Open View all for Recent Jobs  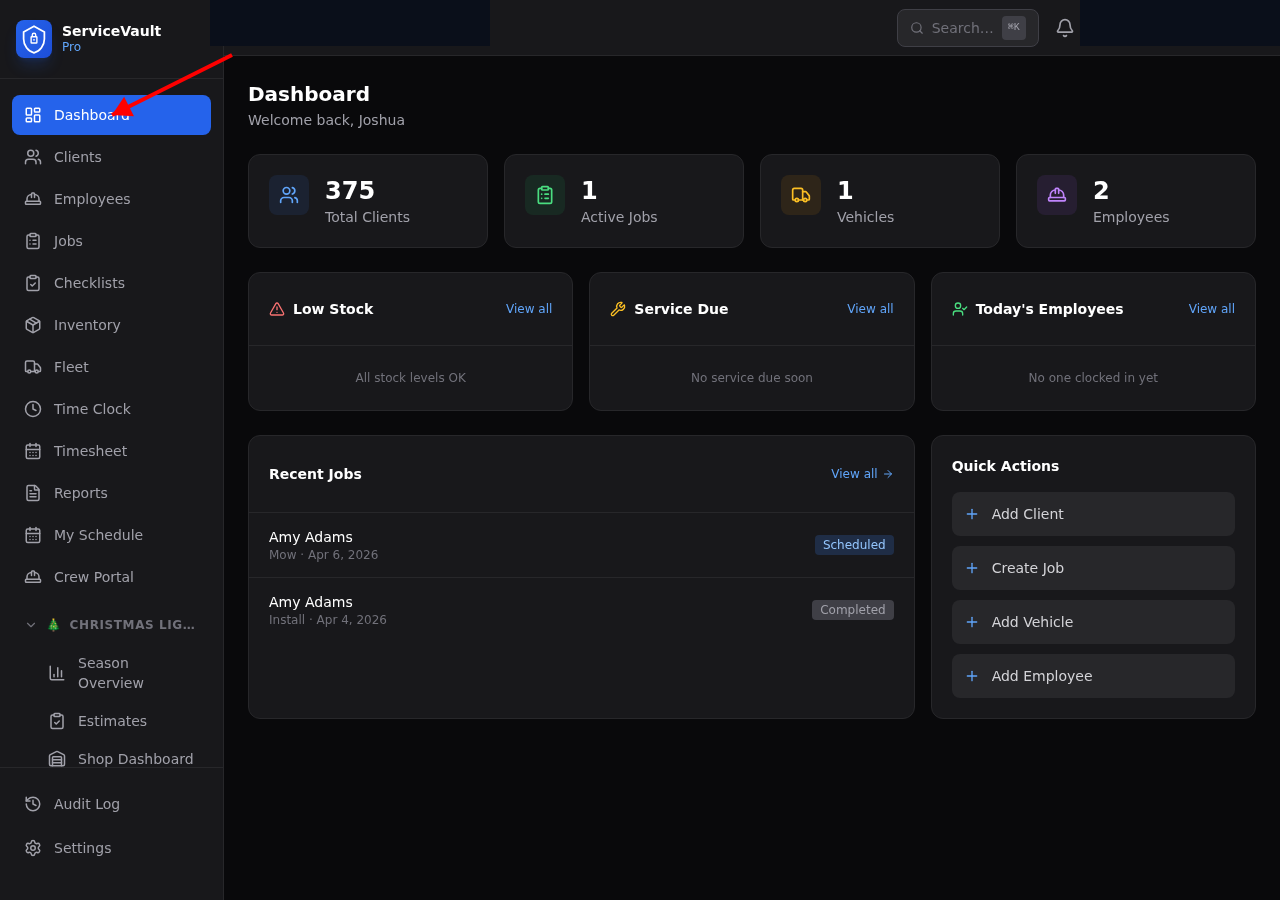(x=861, y=474)
